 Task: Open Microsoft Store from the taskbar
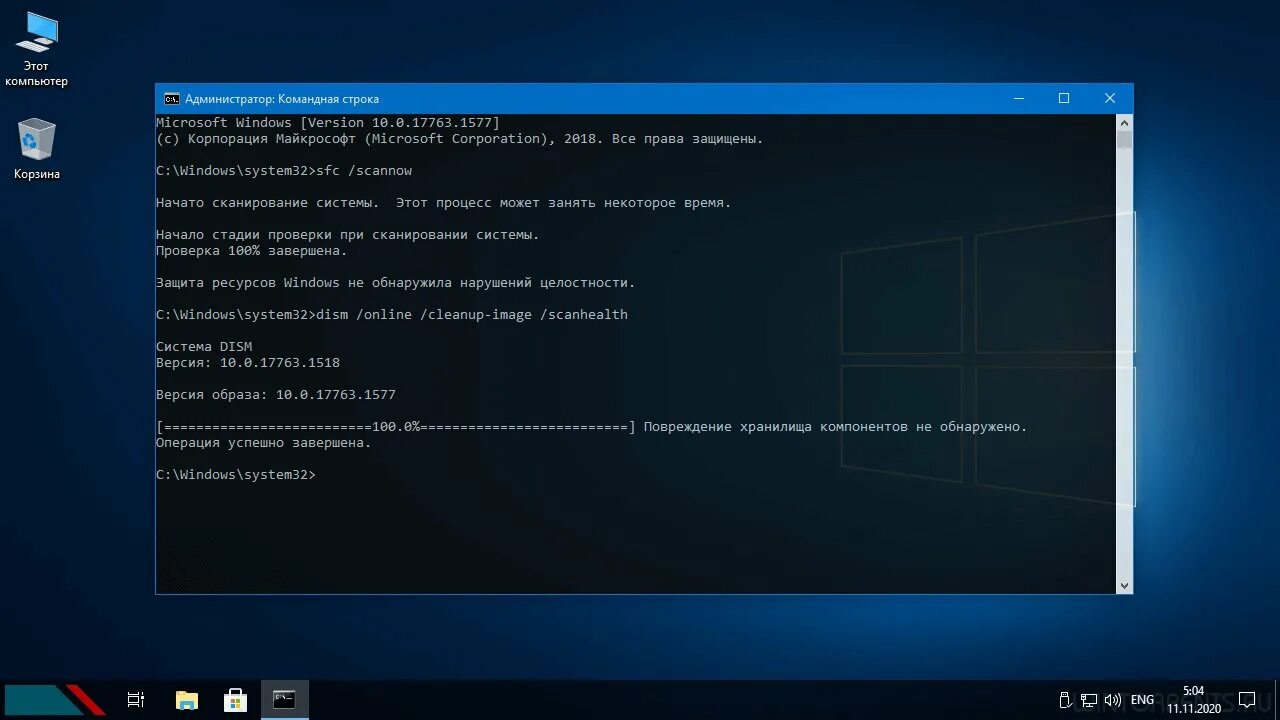pyautogui.click(x=235, y=700)
